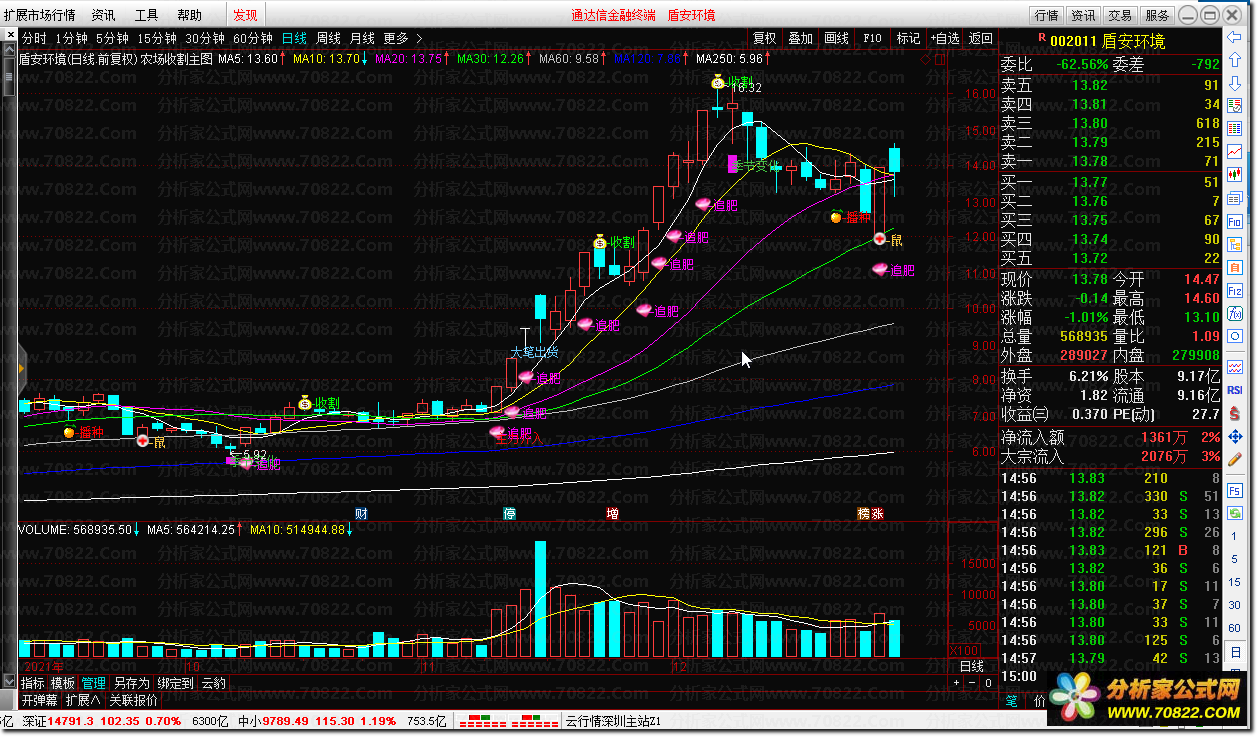Select the 月线 period tab
1259x737 pixels.
(x=361, y=38)
